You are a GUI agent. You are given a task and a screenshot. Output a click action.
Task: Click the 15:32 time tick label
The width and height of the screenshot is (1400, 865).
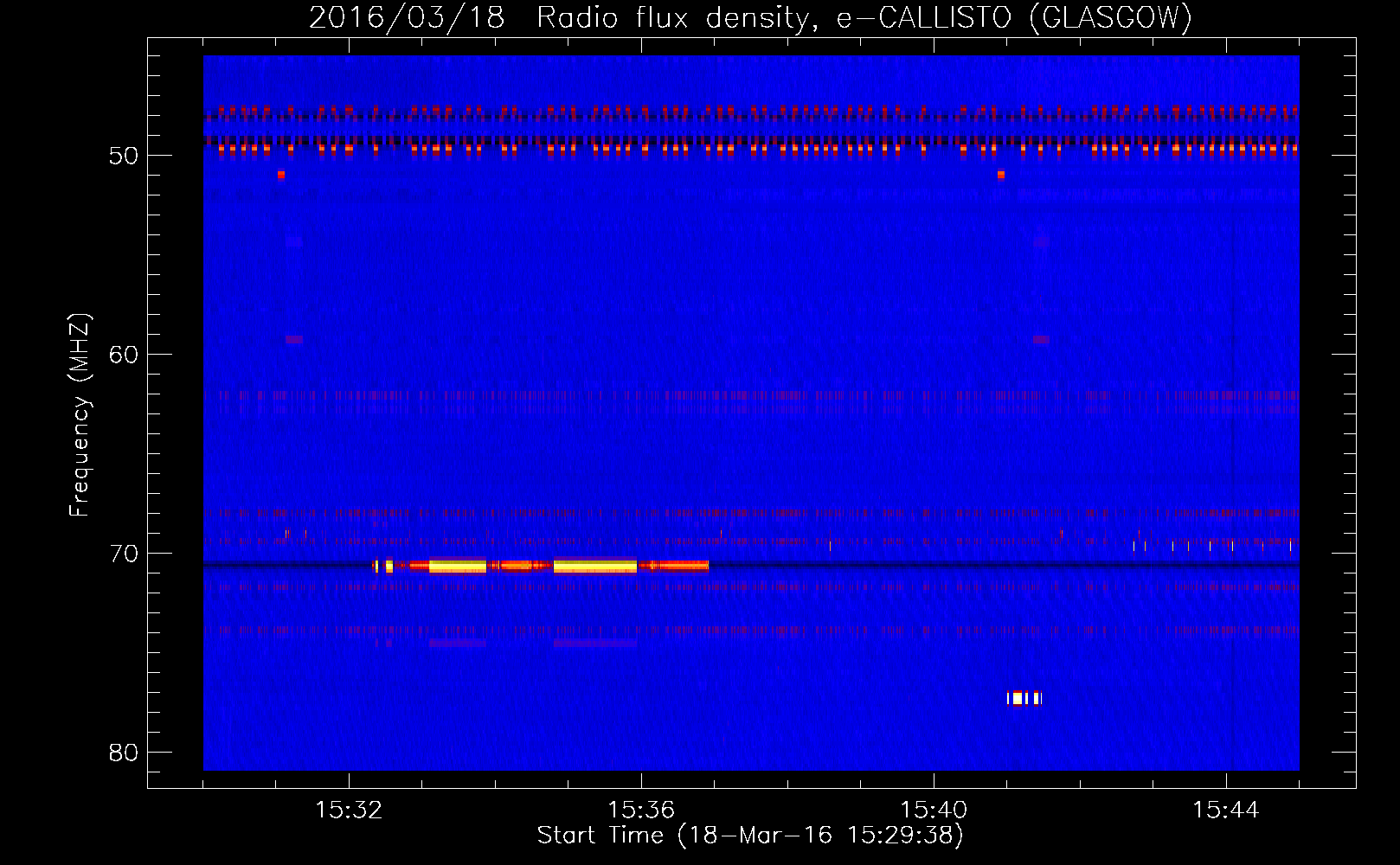coord(349,811)
